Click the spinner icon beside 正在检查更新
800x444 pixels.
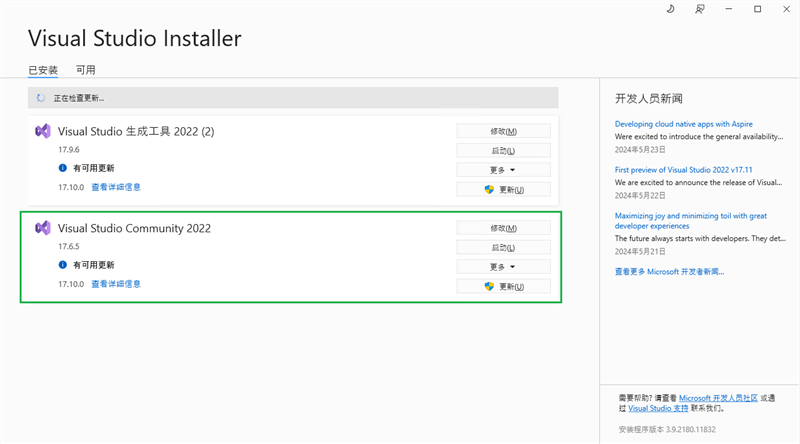[41, 98]
